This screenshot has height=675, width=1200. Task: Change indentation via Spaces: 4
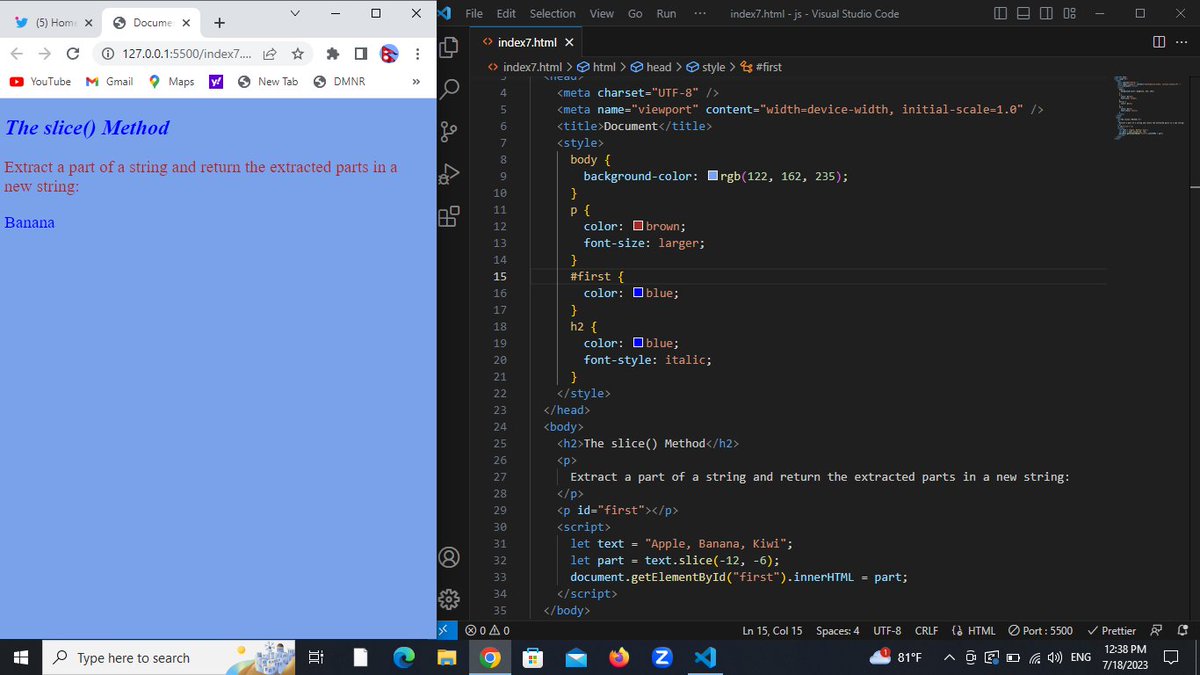point(837,631)
